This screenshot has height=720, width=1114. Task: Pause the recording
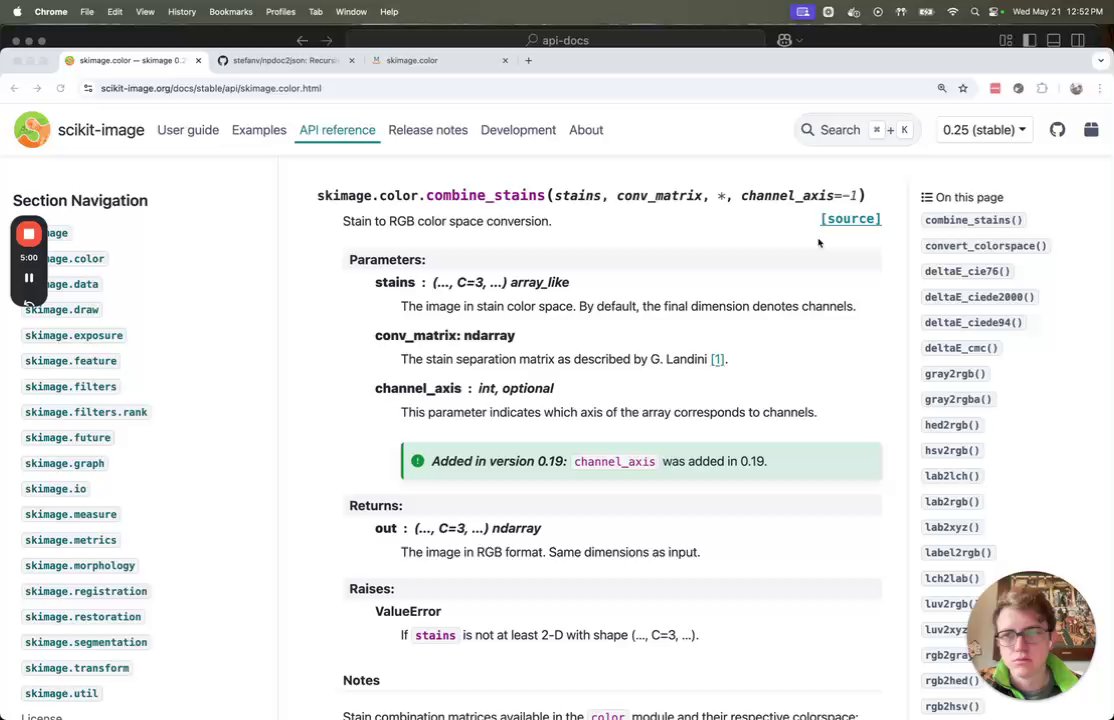click(x=29, y=278)
